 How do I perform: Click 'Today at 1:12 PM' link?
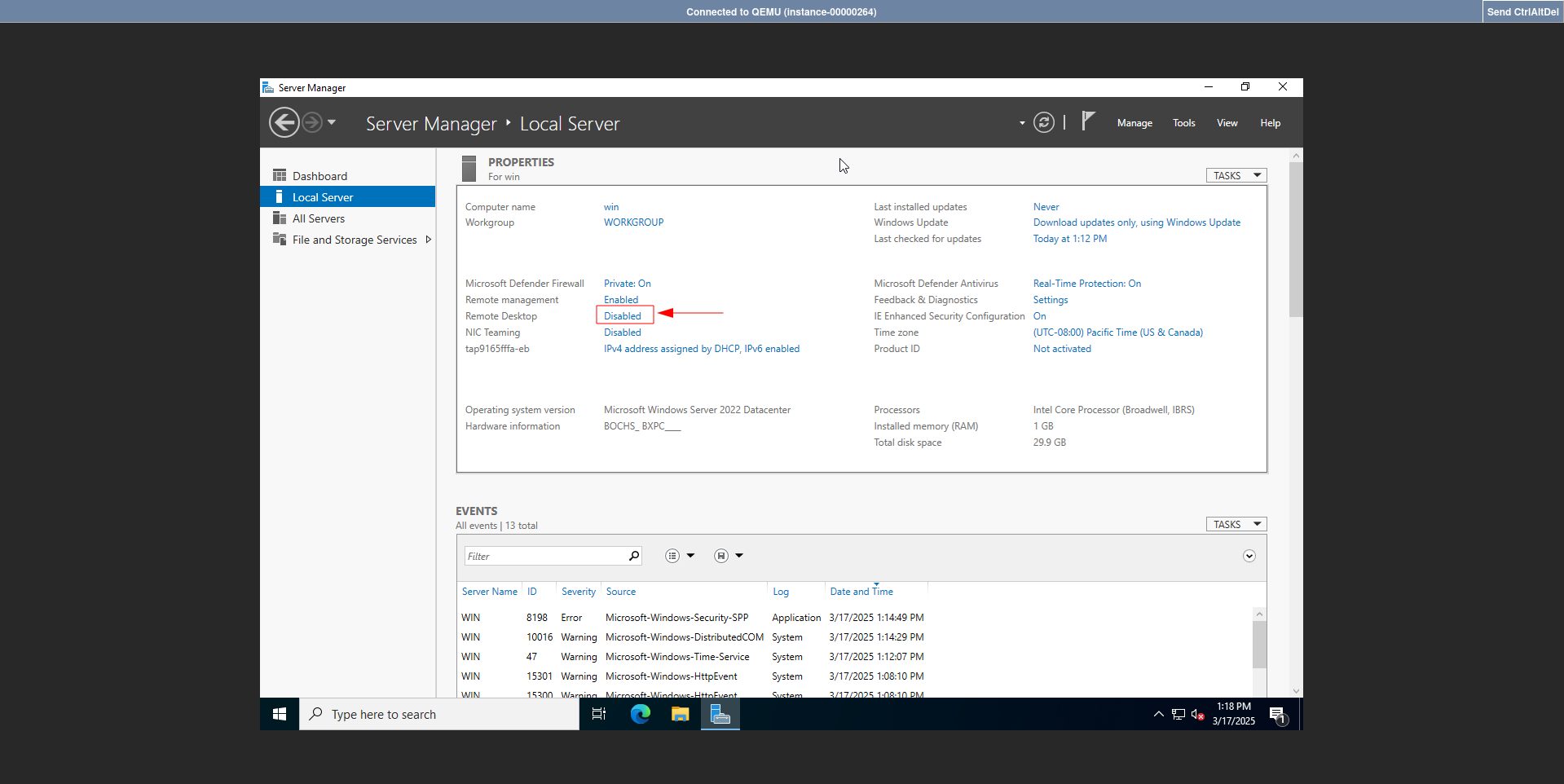click(1070, 239)
